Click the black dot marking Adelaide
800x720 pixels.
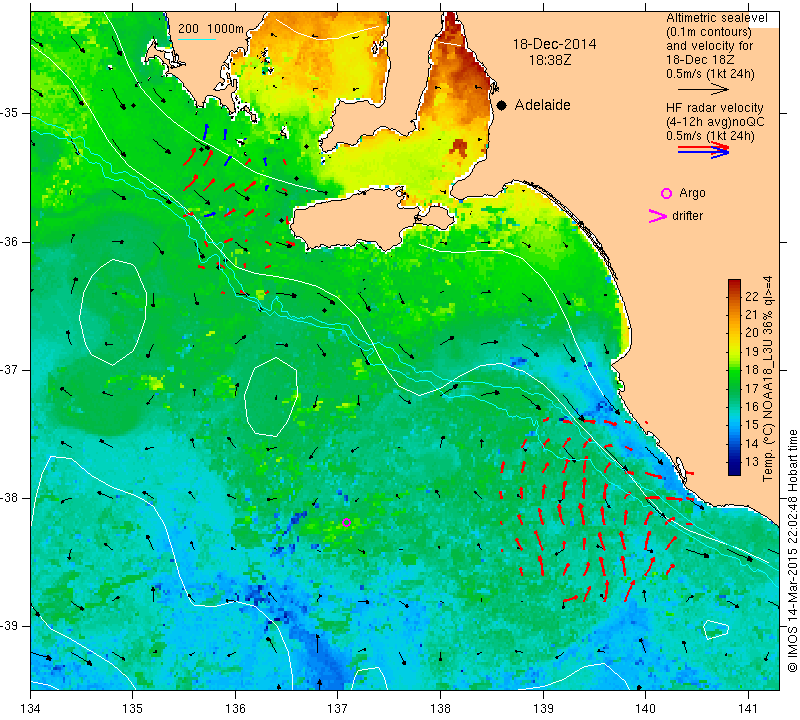[502, 105]
